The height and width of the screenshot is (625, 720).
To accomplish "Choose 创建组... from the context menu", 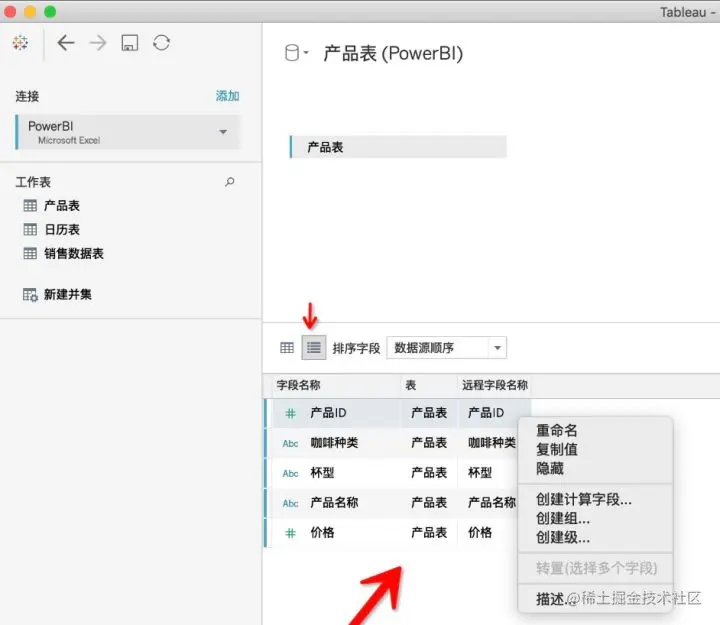I will point(563,518).
